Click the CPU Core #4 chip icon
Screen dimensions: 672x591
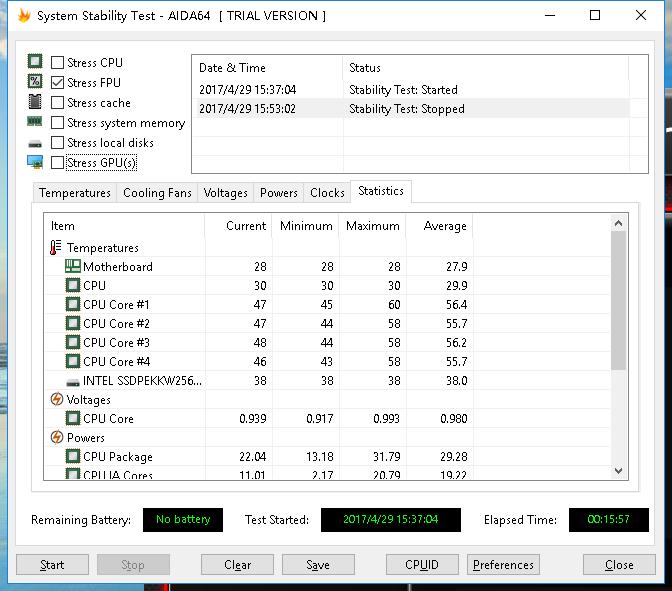[72, 361]
